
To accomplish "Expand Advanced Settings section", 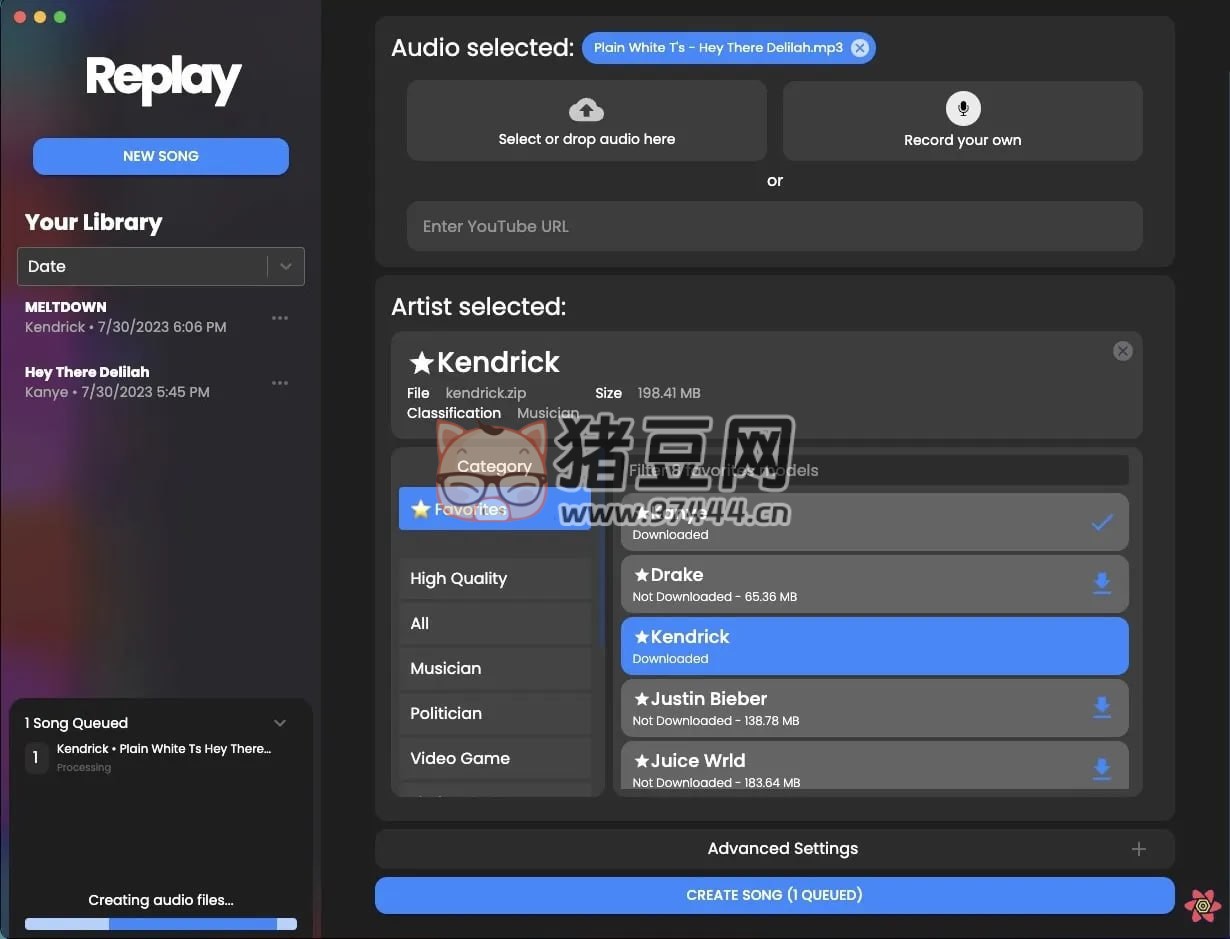I will pos(1138,849).
